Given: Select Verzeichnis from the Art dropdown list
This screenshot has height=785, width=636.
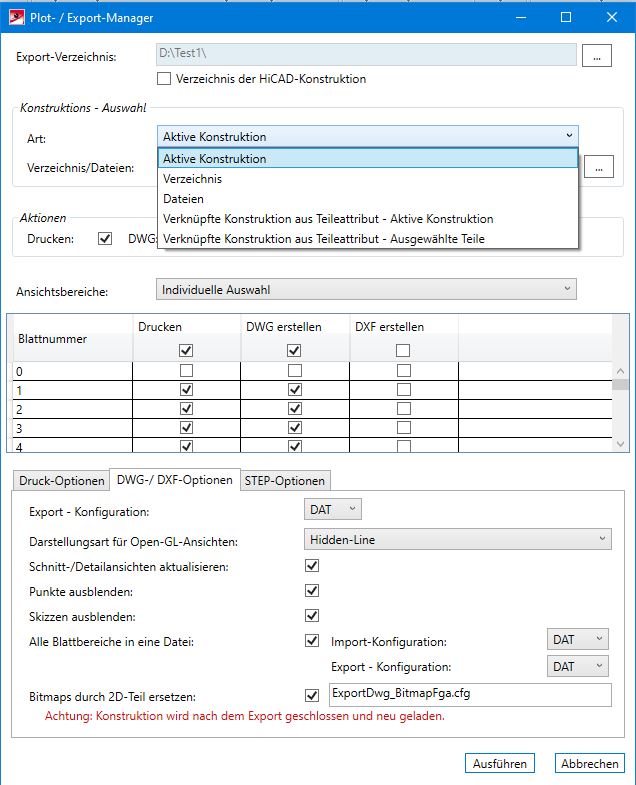Looking at the screenshot, I should pos(192,179).
